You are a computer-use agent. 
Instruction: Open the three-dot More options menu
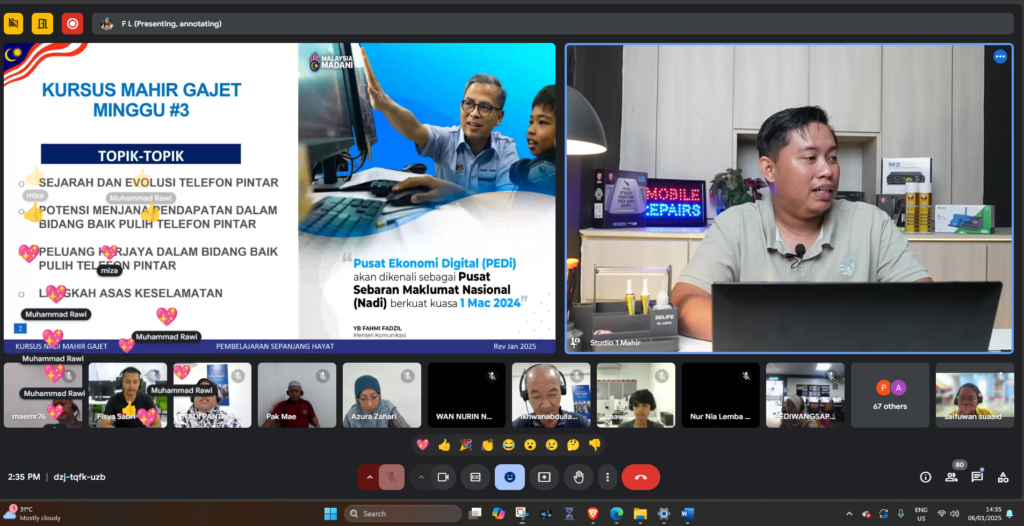607,477
